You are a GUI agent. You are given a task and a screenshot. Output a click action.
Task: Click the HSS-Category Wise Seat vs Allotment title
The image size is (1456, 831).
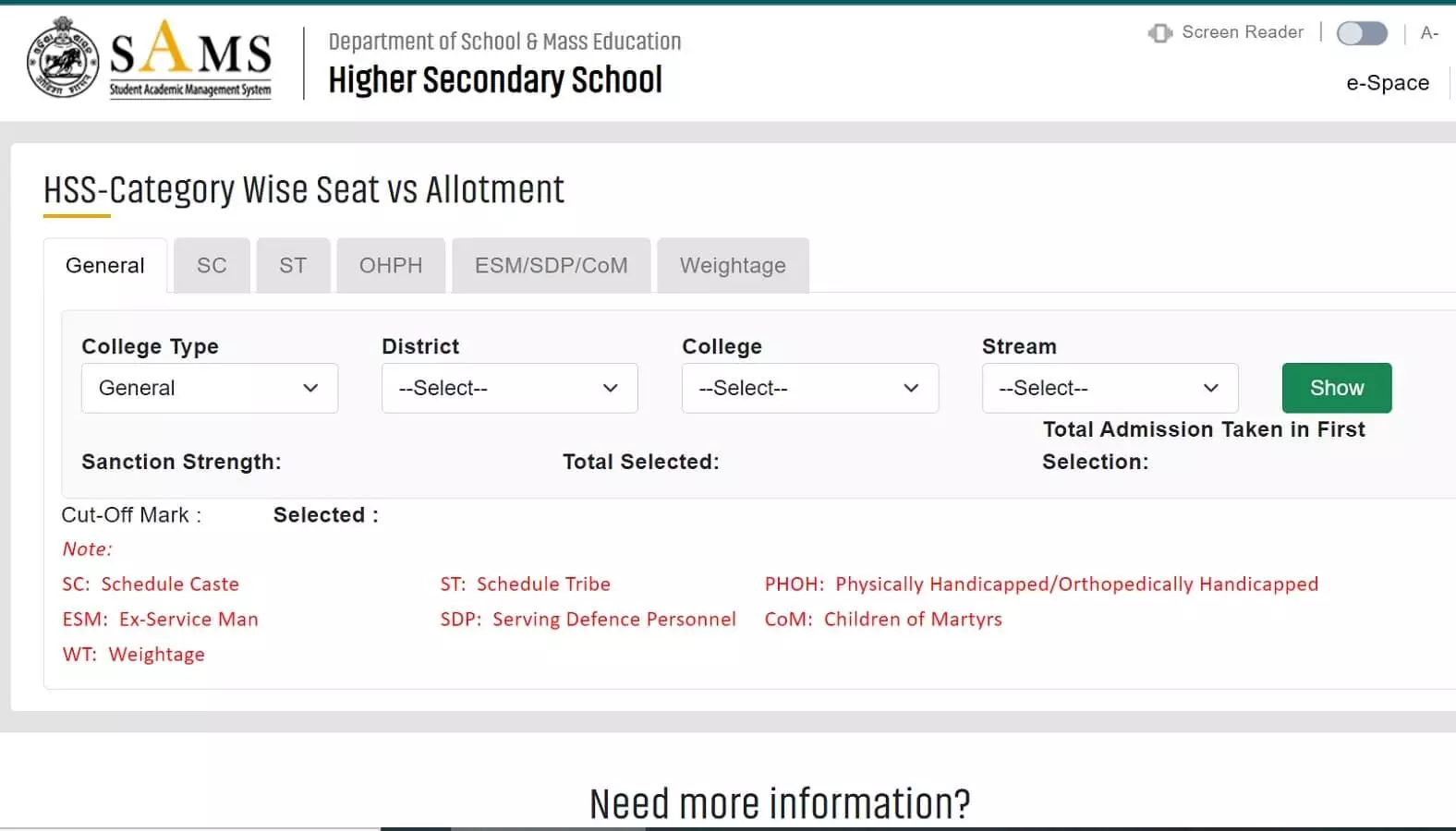tap(303, 190)
